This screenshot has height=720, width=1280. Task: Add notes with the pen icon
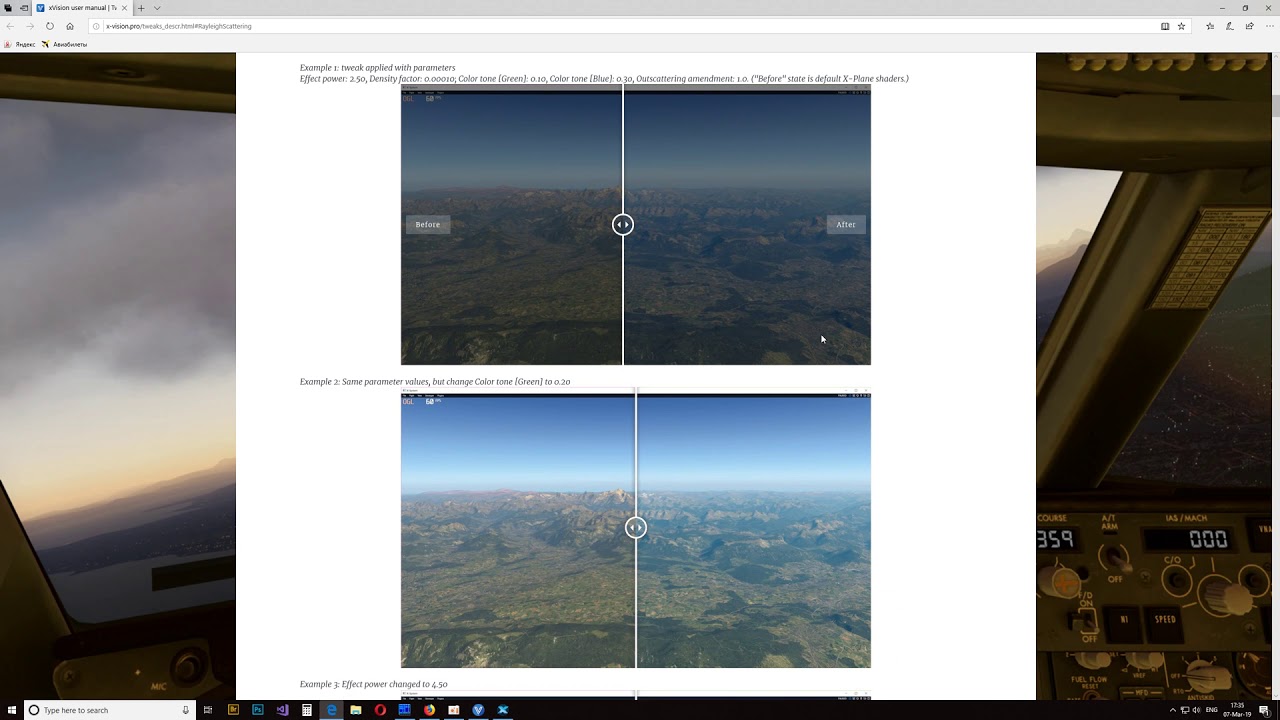[1229, 26]
